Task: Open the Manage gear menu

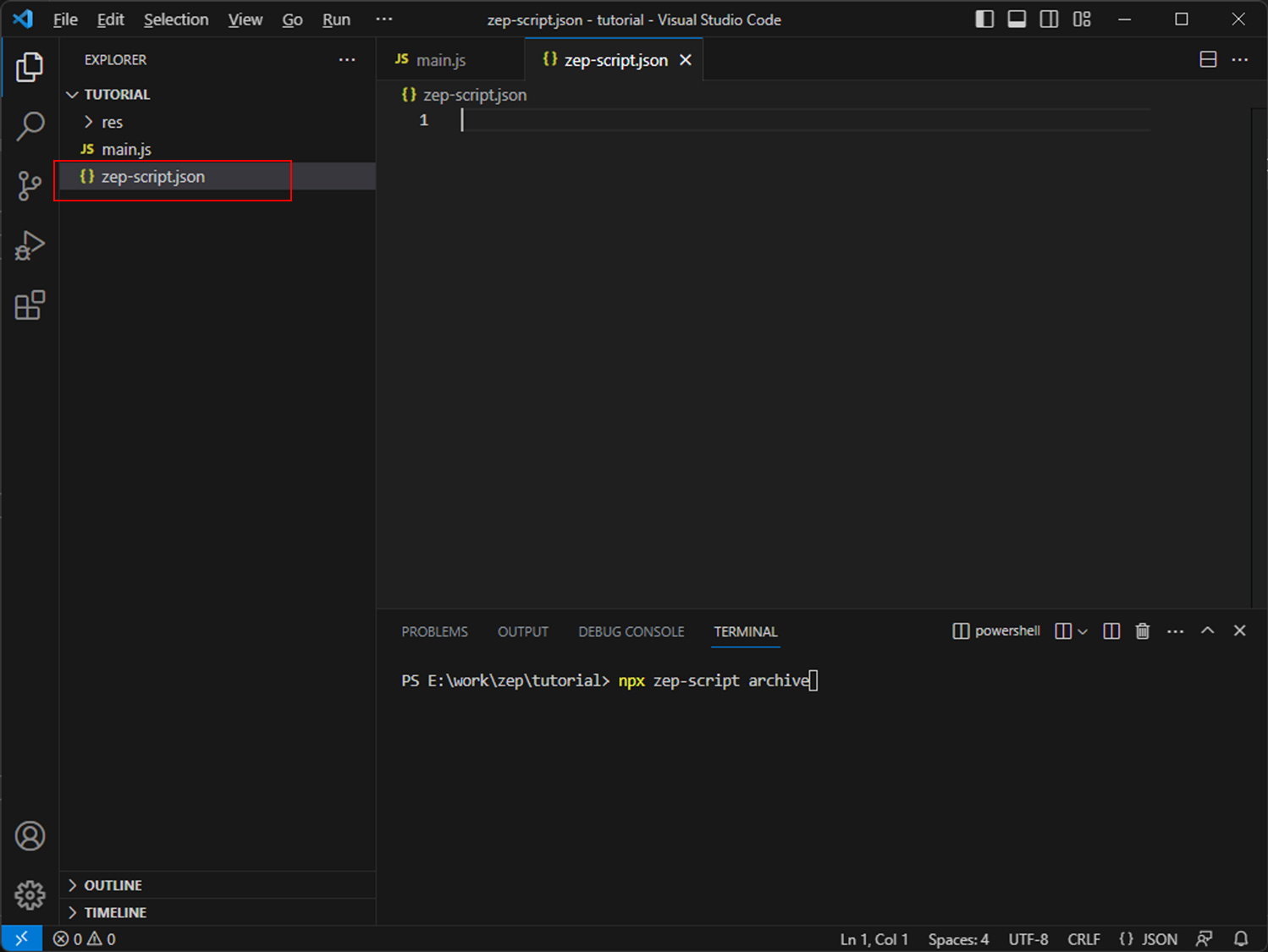Action: [30, 894]
